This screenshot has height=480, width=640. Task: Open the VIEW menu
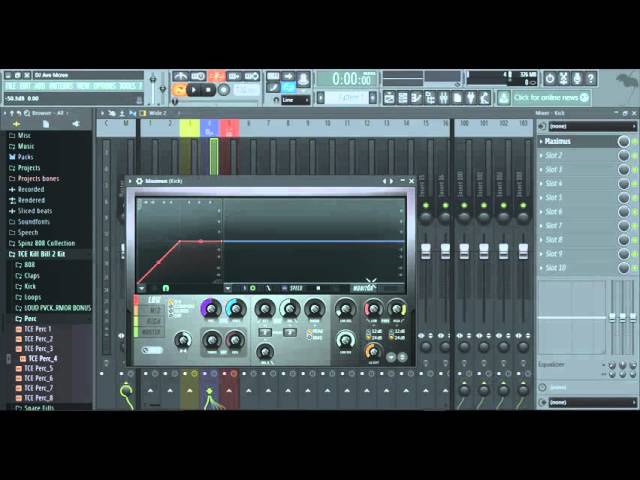coord(83,86)
